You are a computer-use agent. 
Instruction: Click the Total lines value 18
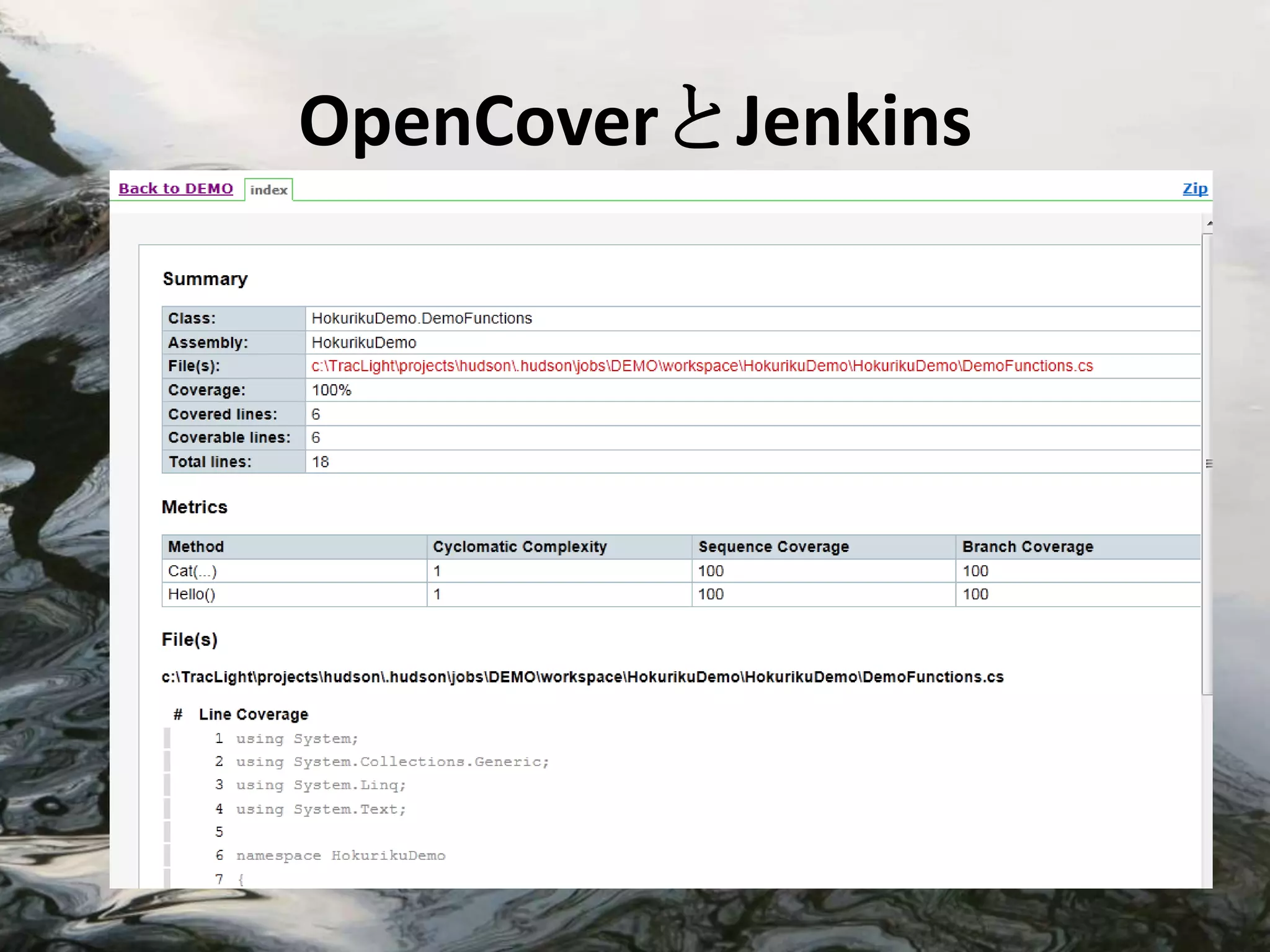[320, 462]
